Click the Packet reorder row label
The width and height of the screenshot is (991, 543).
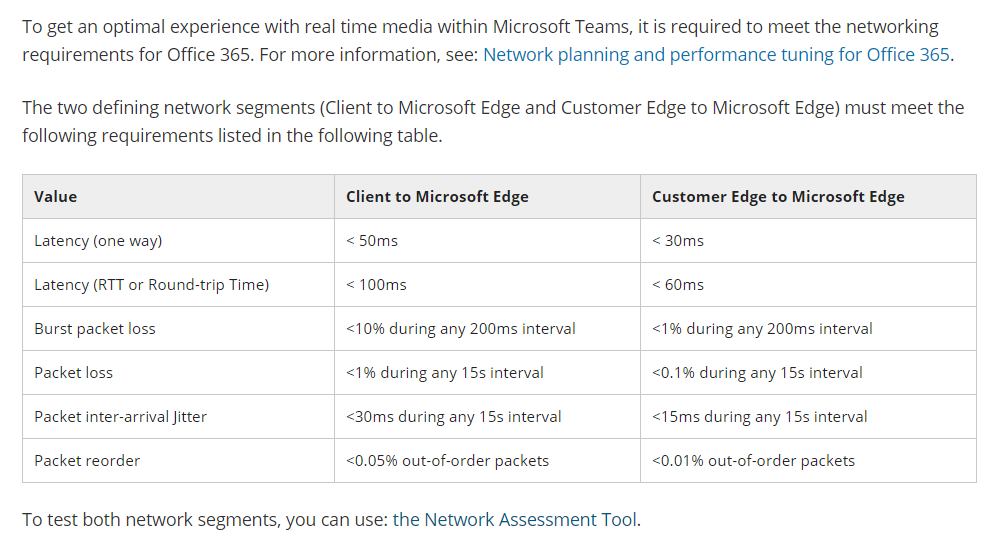(87, 461)
